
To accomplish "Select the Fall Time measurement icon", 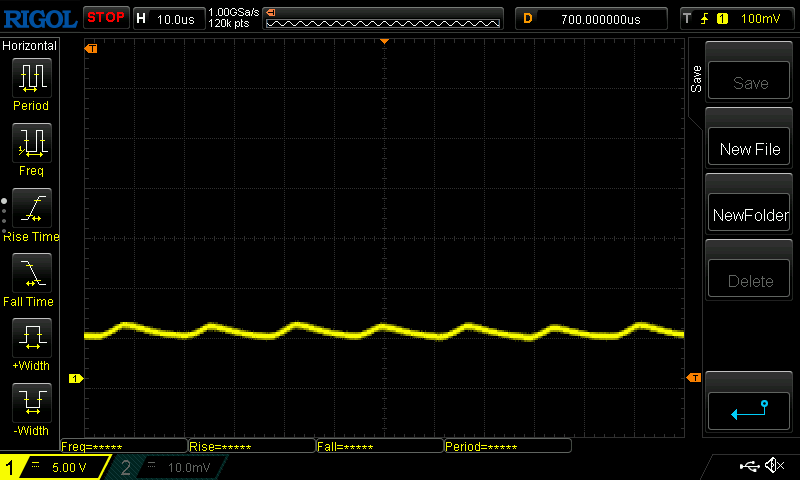I will pyautogui.click(x=31, y=273).
